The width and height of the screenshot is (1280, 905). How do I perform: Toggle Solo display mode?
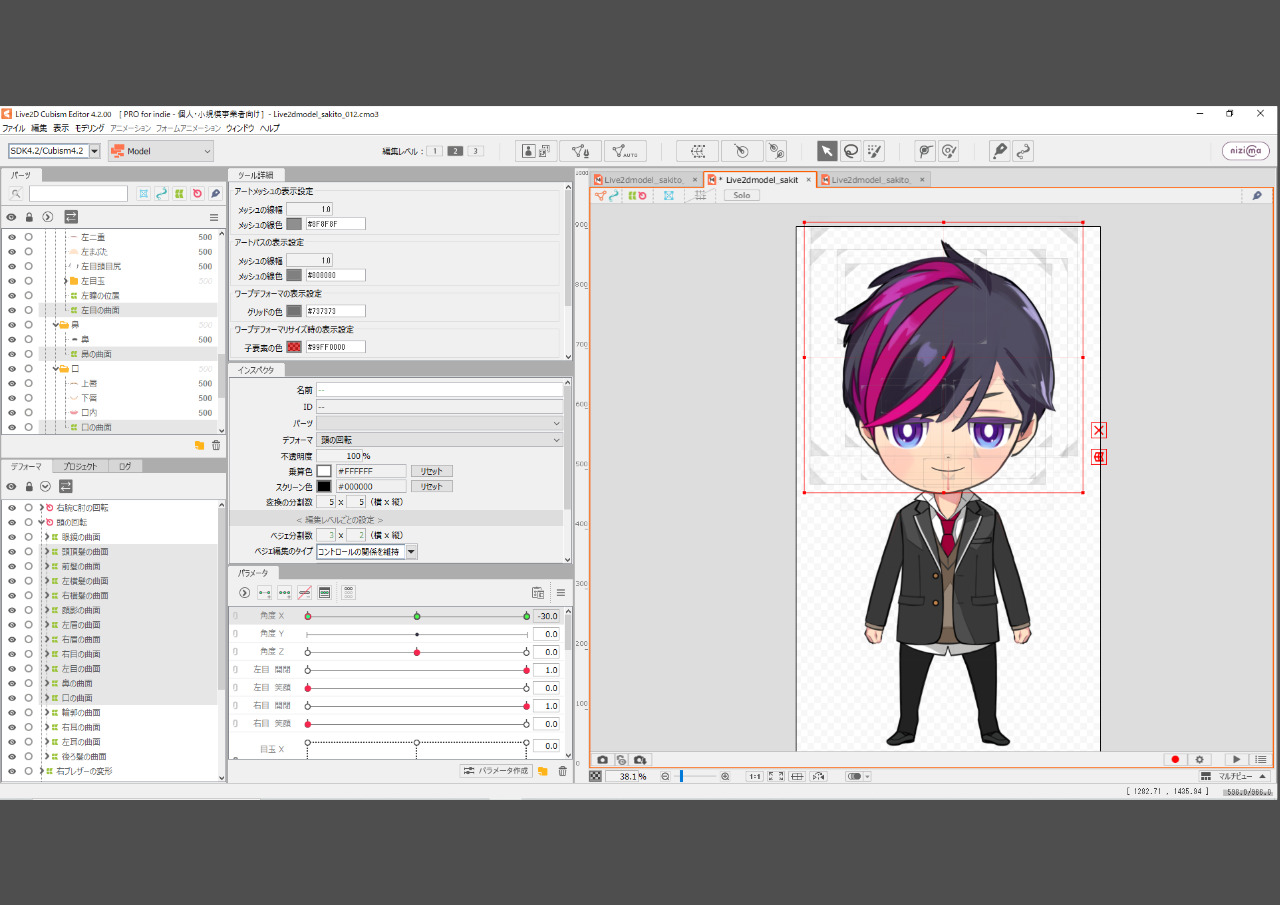(742, 195)
